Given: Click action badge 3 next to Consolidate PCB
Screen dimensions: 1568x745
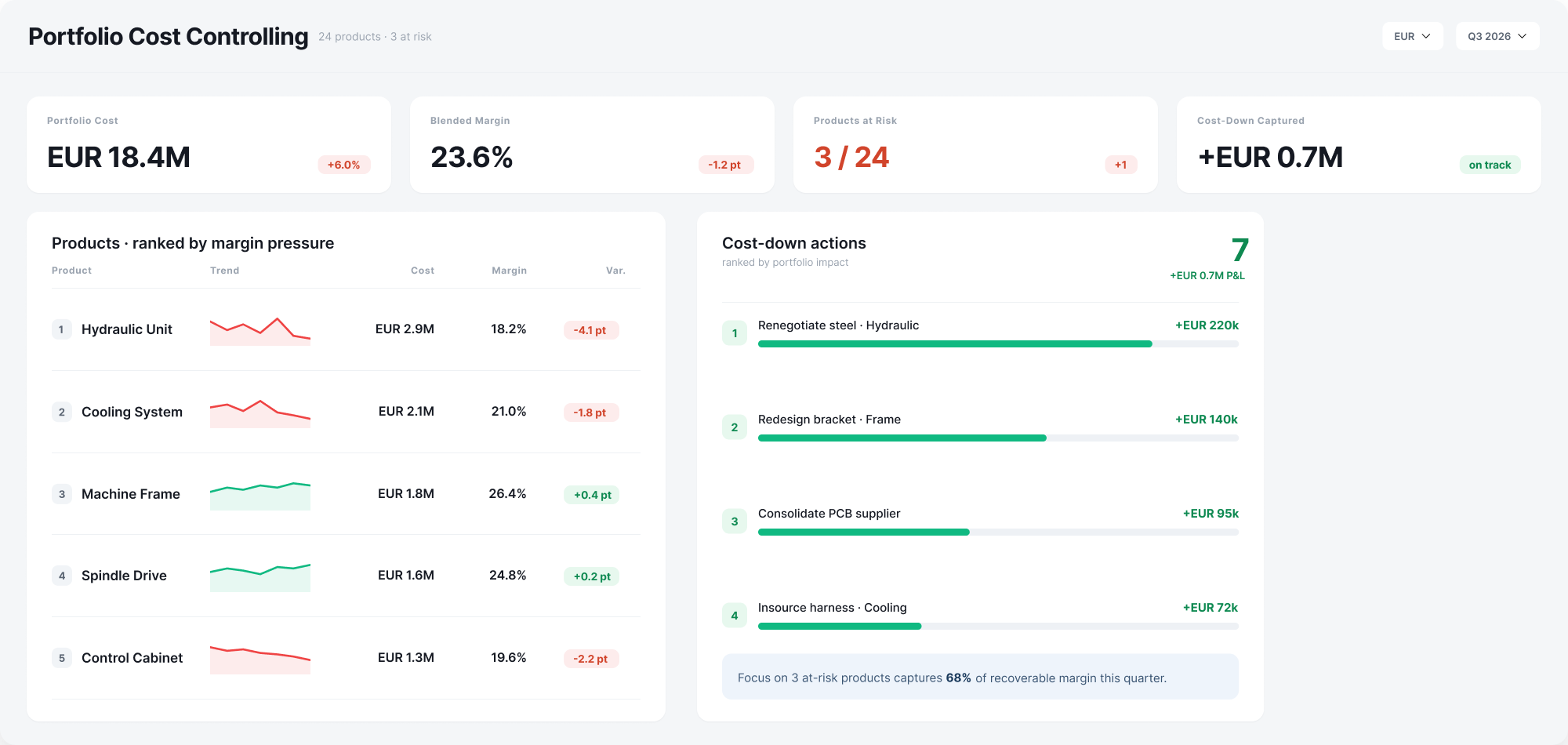Looking at the screenshot, I should click(735, 521).
